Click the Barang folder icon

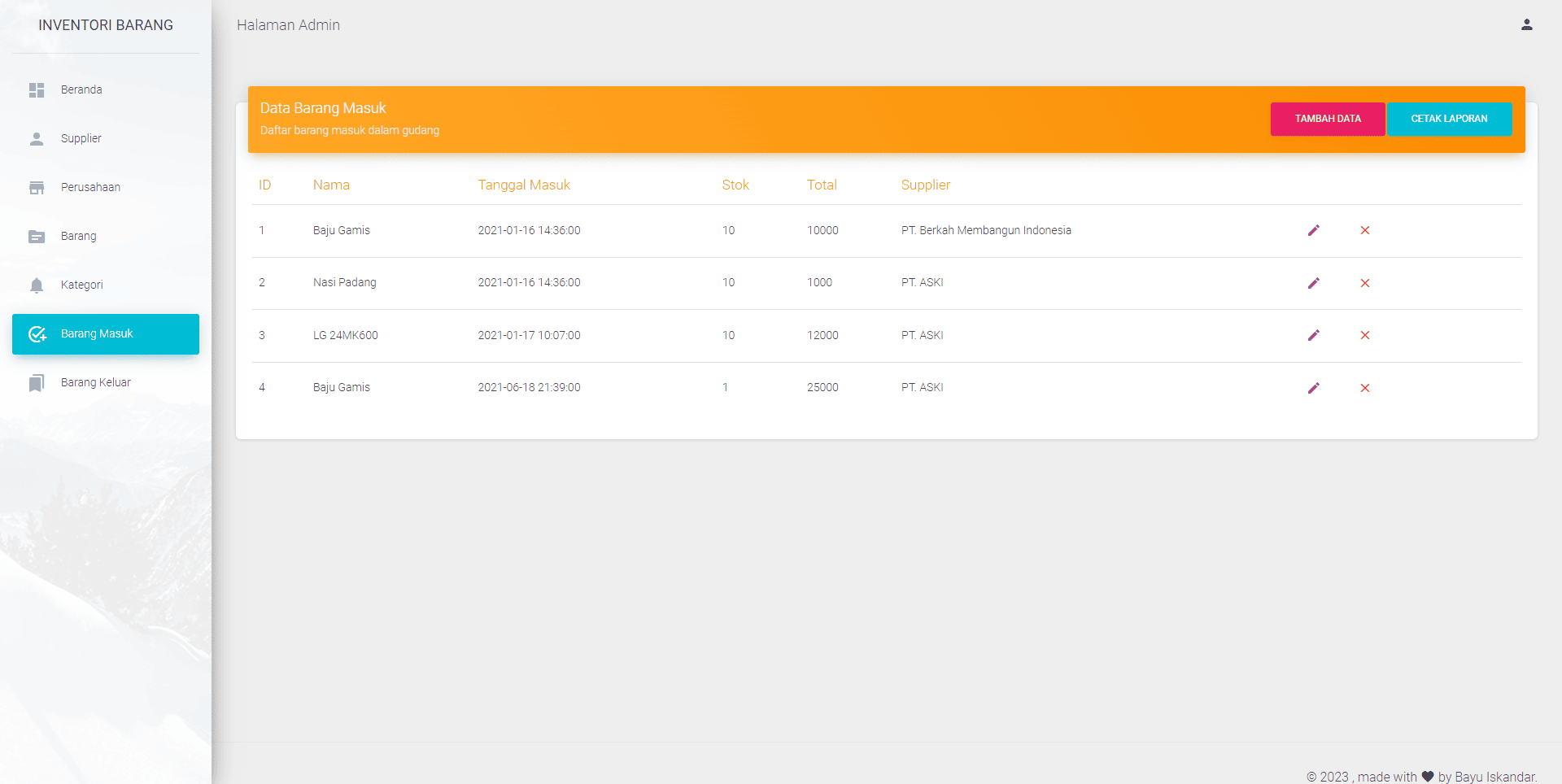(x=37, y=237)
